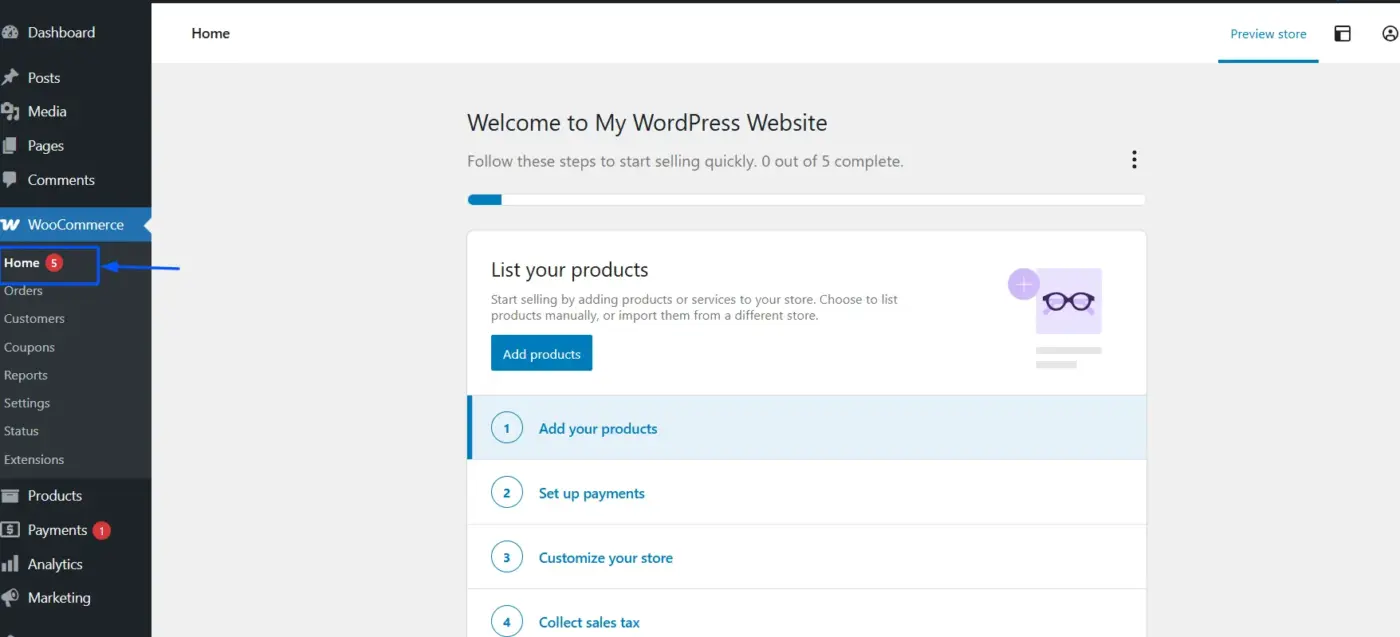Open the Coupons submenu item
The height and width of the screenshot is (637, 1400).
(x=29, y=347)
